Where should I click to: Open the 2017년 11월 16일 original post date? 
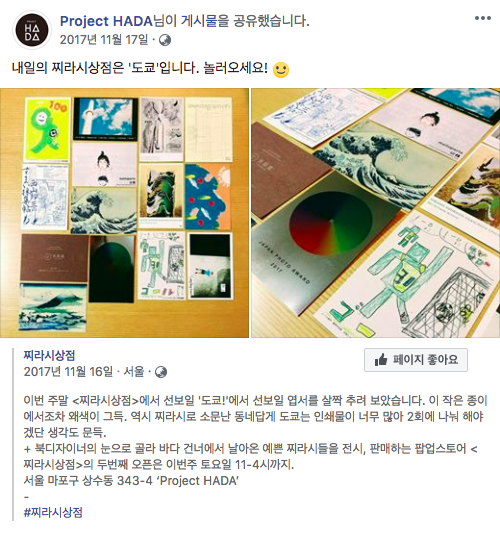point(68,372)
